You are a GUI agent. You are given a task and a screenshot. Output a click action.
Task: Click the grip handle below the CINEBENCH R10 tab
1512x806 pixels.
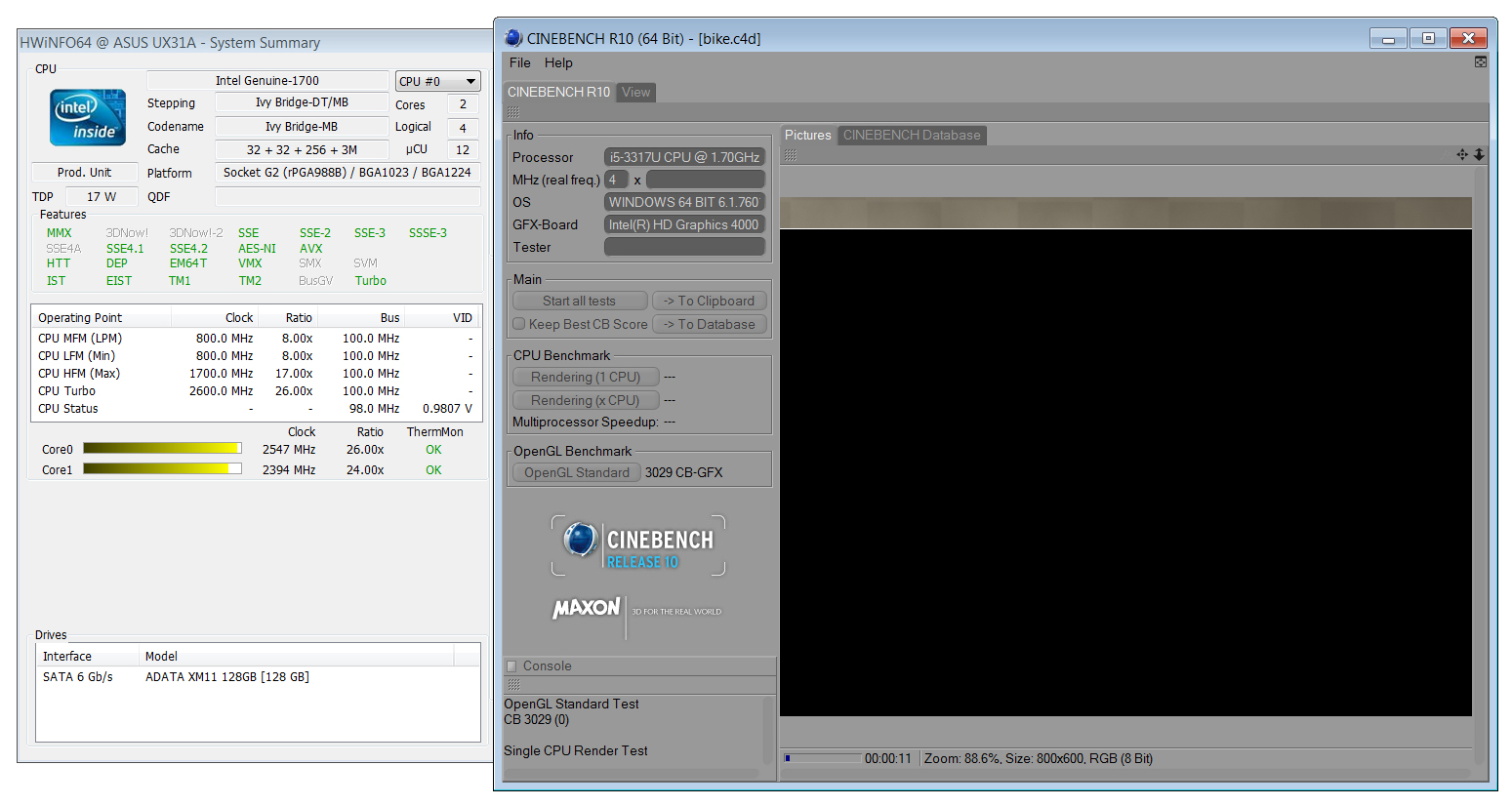click(x=513, y=112)
